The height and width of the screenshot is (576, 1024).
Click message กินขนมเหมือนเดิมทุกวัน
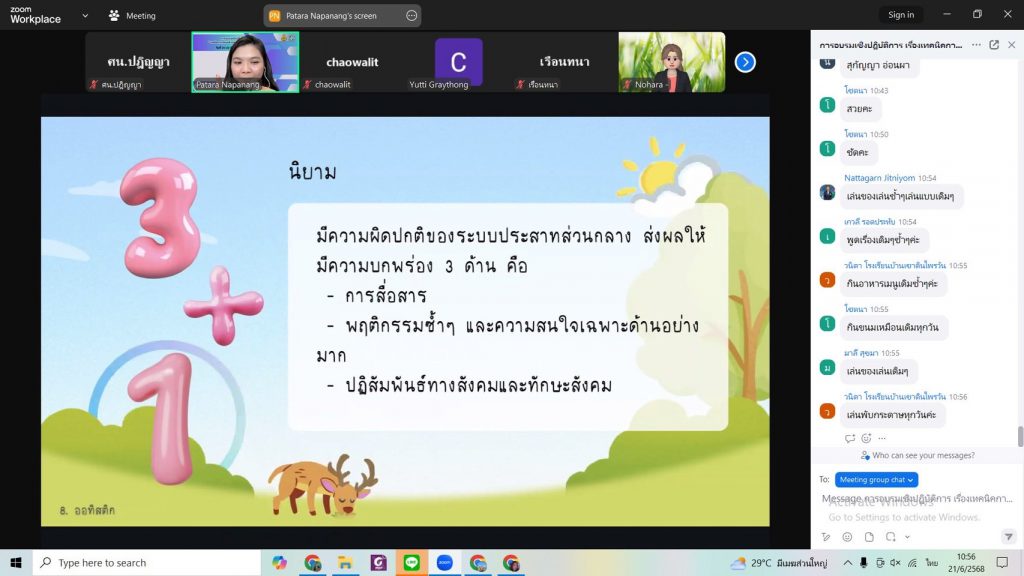point(893,327)
